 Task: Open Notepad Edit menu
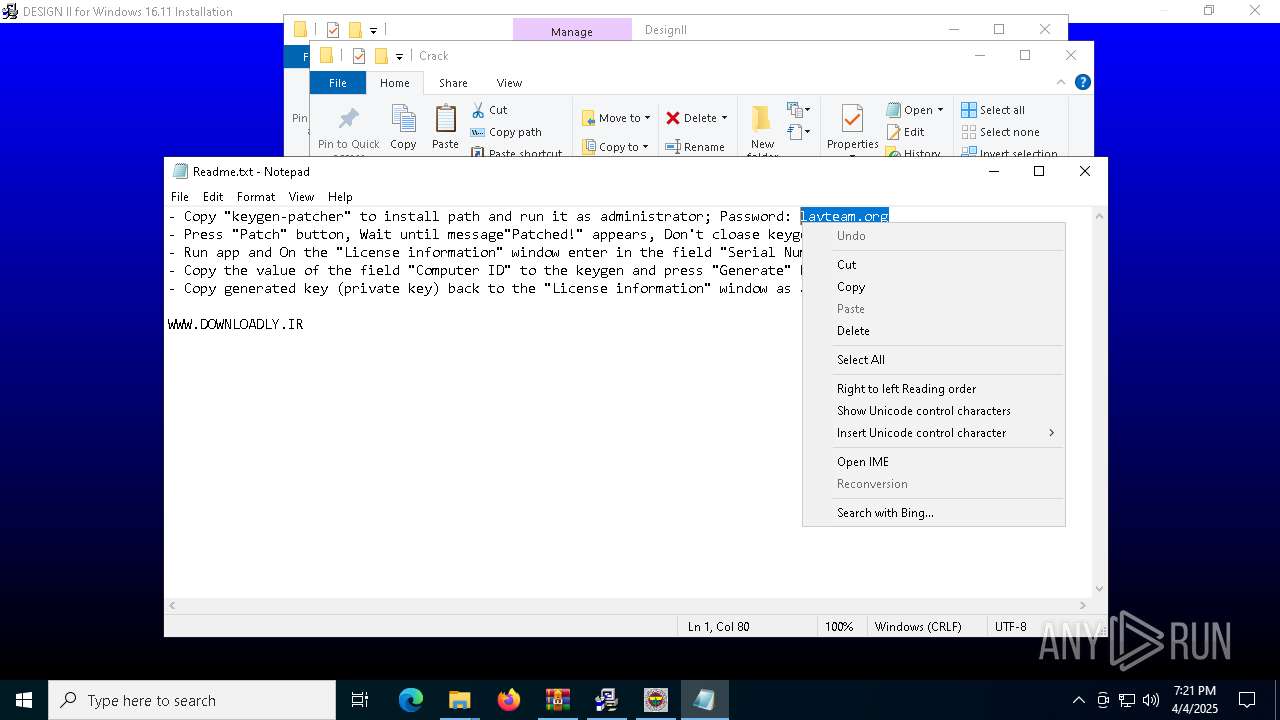coord(213,197)
